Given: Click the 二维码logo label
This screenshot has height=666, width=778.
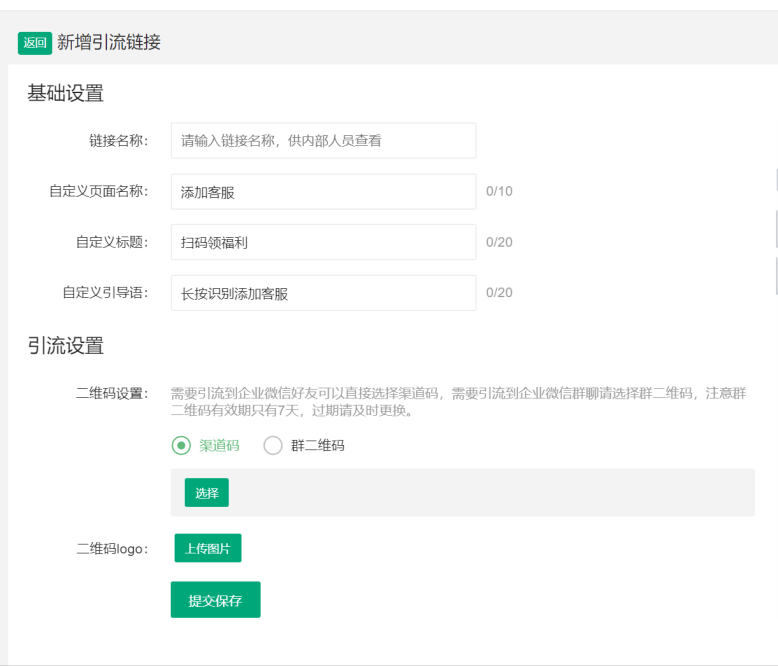Looking at the screenshot, I should pyautogui.click(x=112, y=549).
